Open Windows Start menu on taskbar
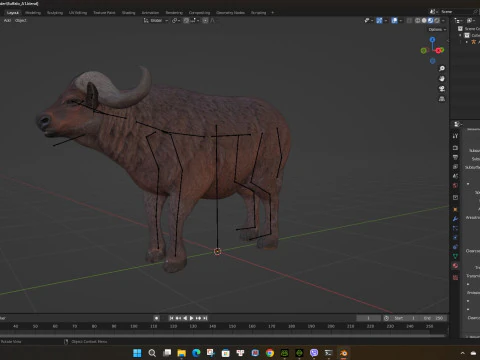Viewport: 480px width, 360px height. (137, 353)
